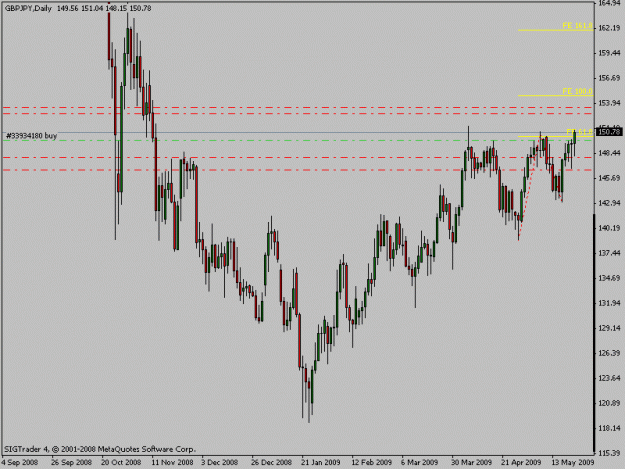Screen dimensions: 625x469
Task: Click the 118.14 price axis label
Action: 609,428
